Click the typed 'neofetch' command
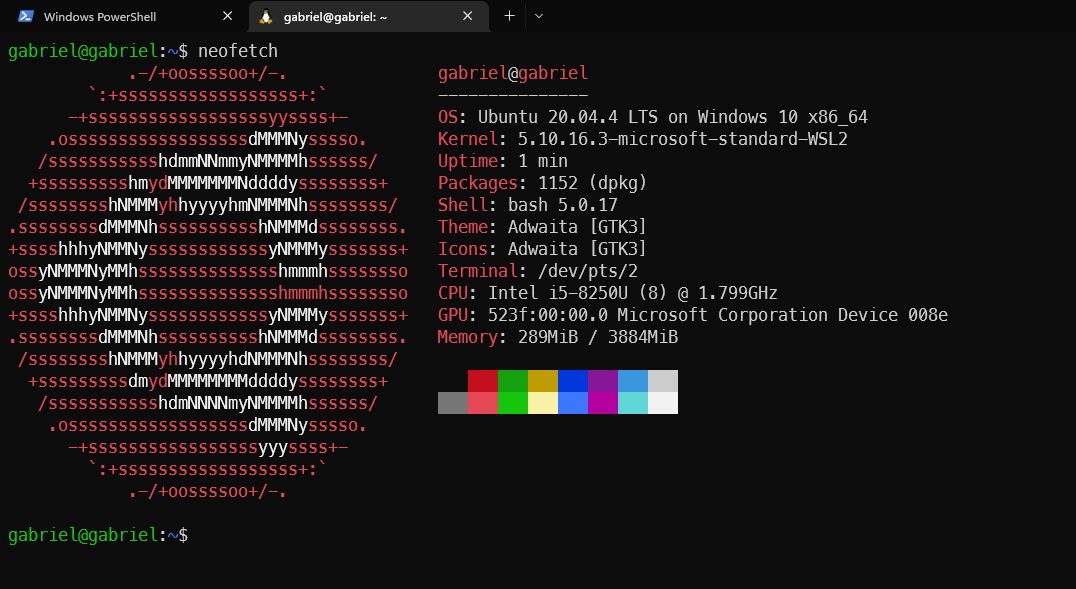The height and width of the screenshot is (589, 1076). point(238,51)
